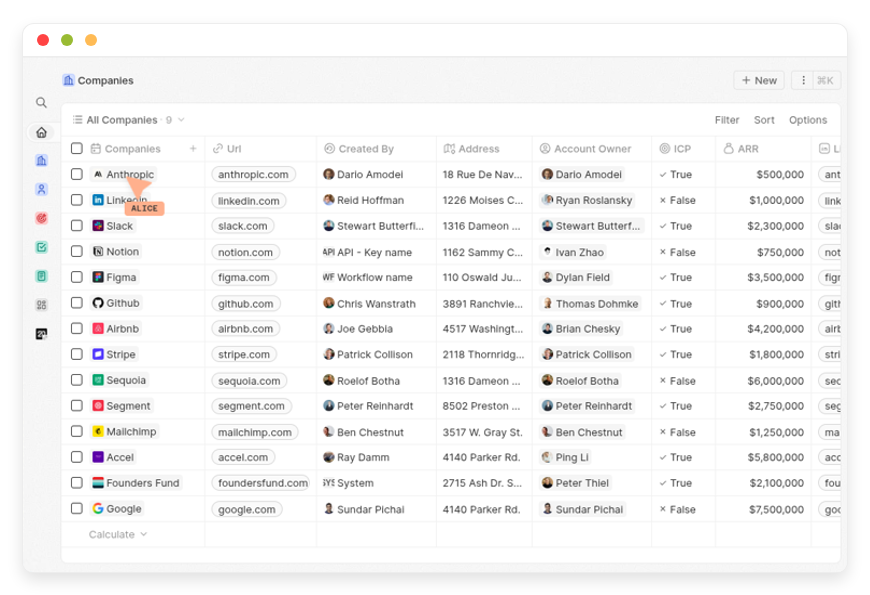
Task: Open the Options menu
Action: coord(808,120)
